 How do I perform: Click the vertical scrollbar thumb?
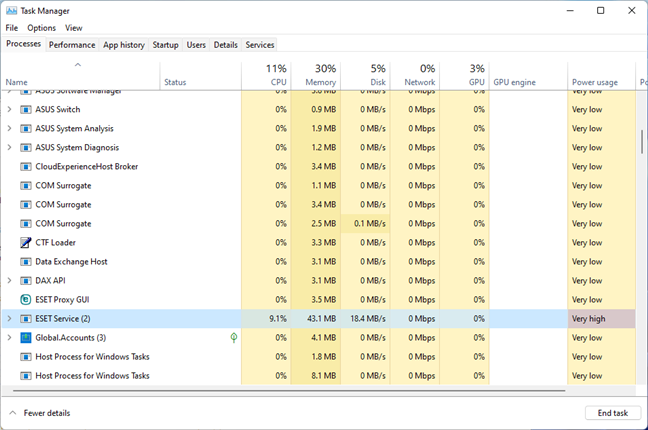641,142
